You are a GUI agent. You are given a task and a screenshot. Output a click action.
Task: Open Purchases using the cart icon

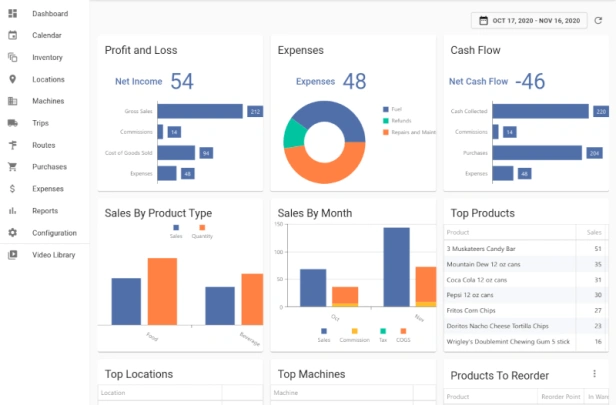point(12,167)
